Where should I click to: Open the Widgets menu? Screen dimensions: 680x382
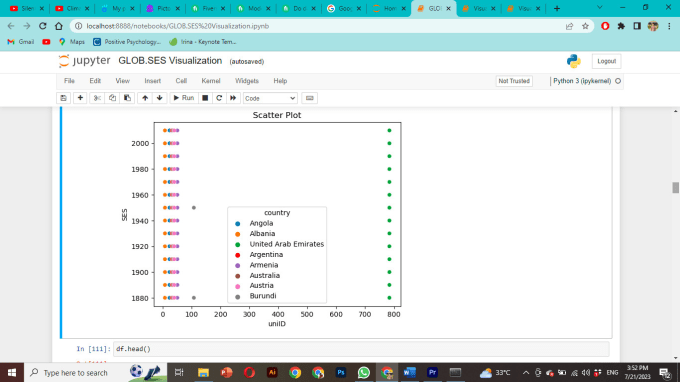(247, 81)
